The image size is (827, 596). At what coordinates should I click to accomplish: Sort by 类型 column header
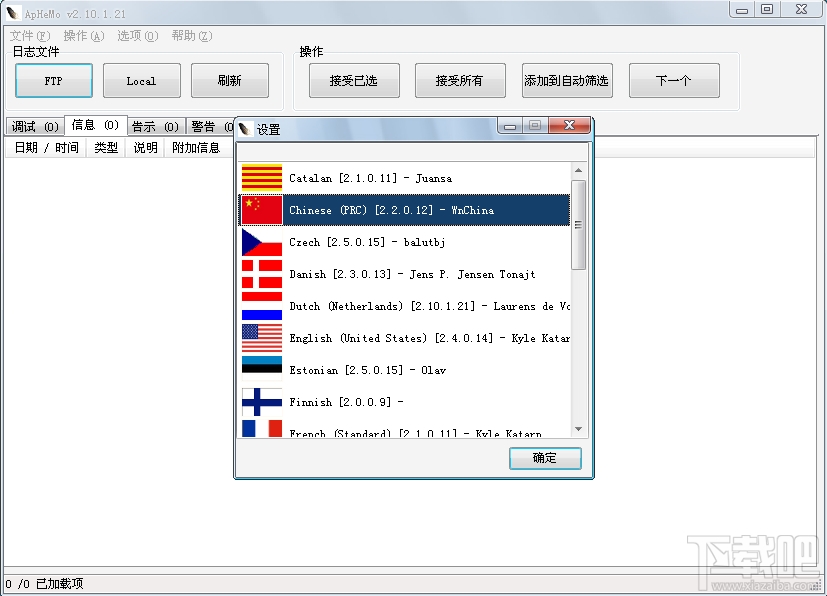point(105,148)
